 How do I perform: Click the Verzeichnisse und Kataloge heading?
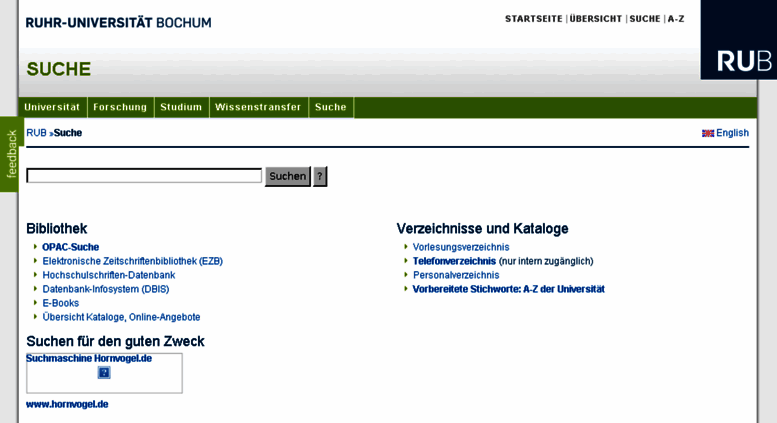click(482, 228)
